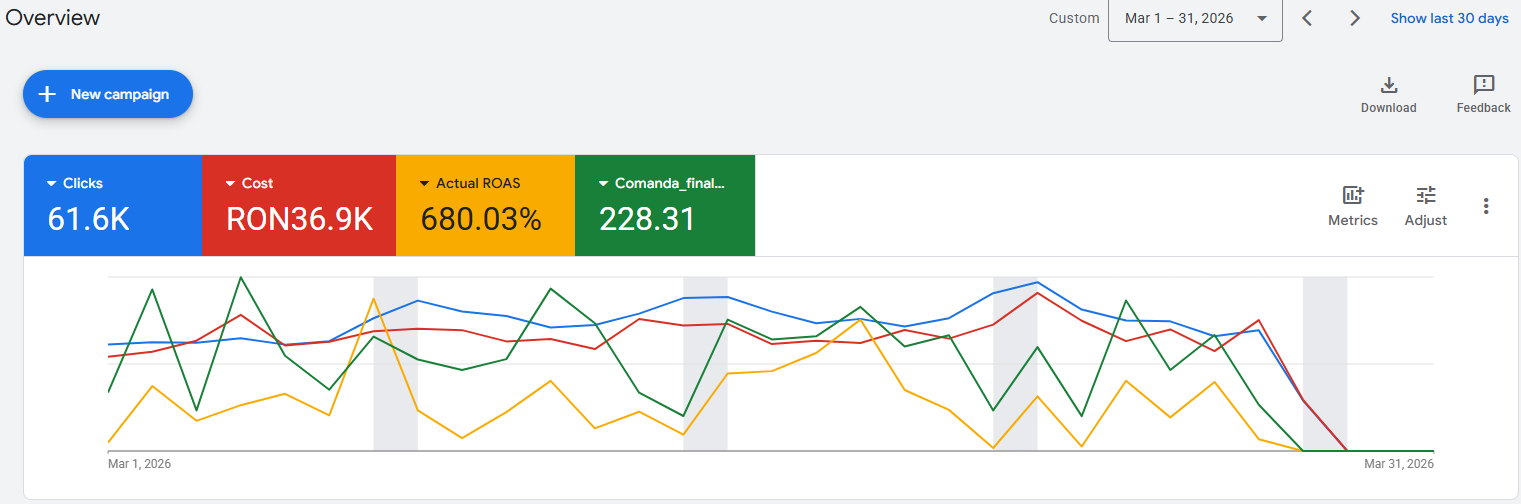1521x504 pixels.
Task: Expand the Comanda_final metric dropdown
Action: point(604,184)
